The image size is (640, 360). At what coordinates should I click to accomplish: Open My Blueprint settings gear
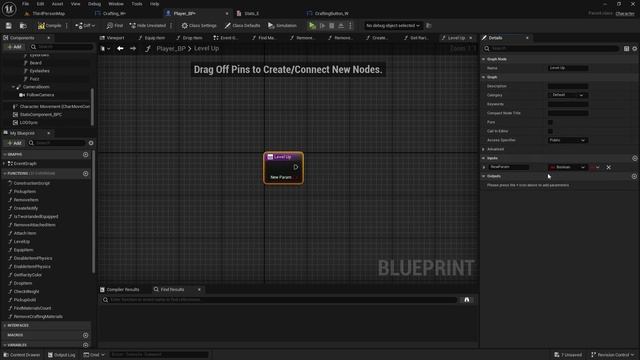pos(91,143)
